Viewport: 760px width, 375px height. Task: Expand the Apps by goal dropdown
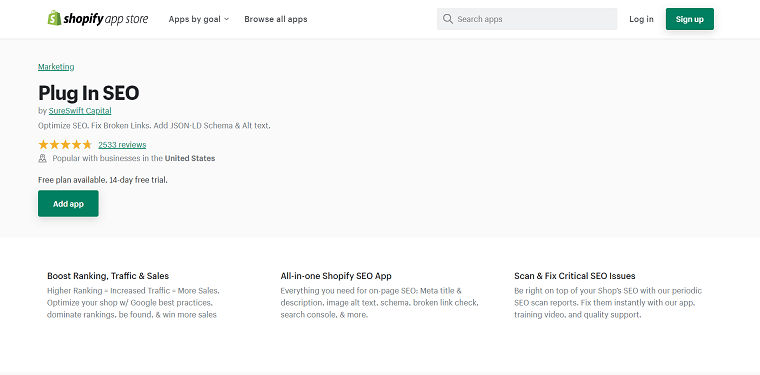coord(199,19)
